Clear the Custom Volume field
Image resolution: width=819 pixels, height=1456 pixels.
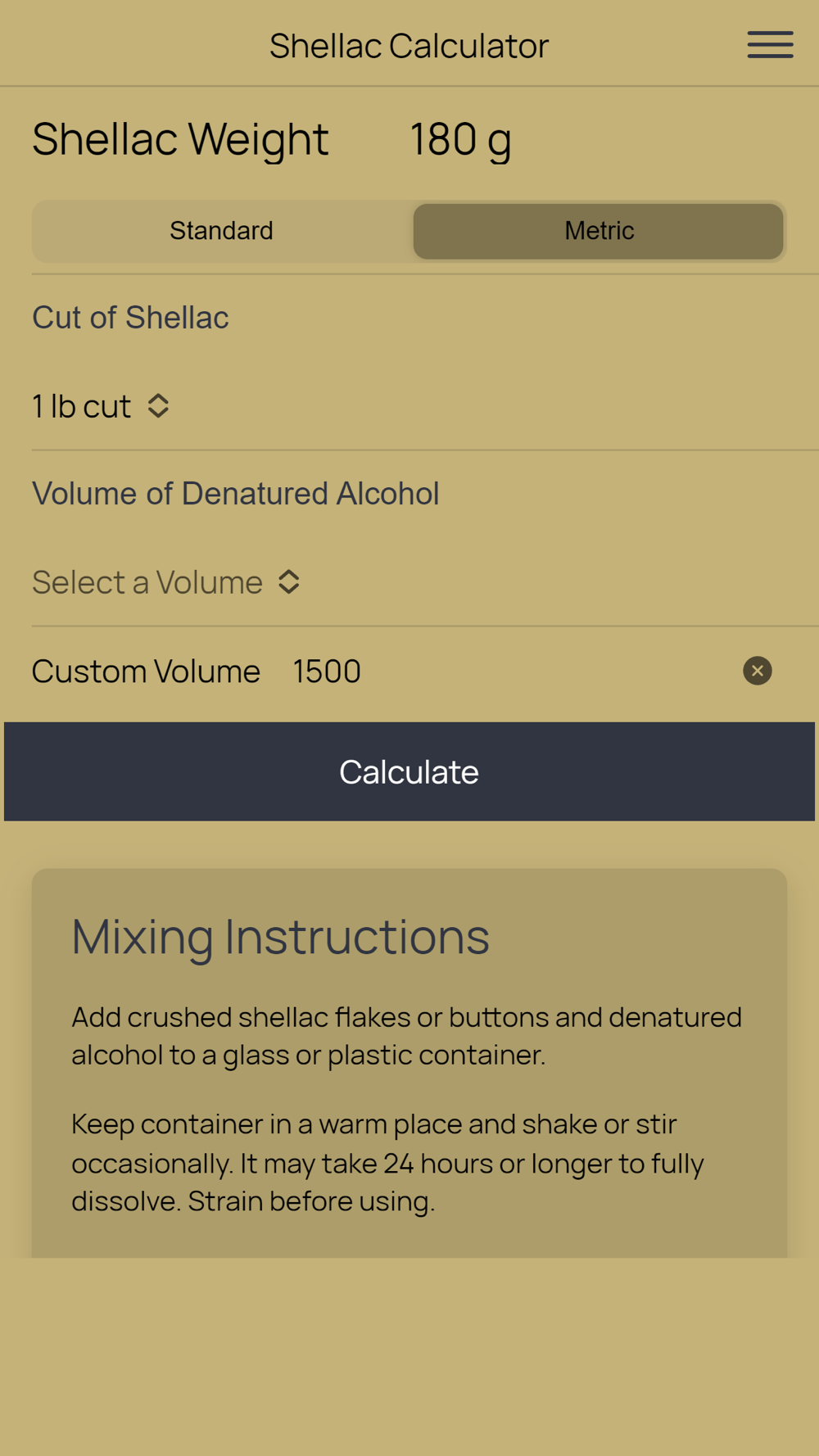click(757, 671)
